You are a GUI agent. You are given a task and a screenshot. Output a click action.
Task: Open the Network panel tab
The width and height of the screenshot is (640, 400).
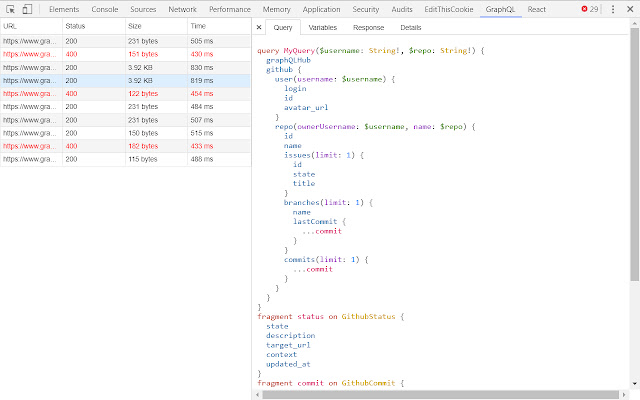point(182,9)
